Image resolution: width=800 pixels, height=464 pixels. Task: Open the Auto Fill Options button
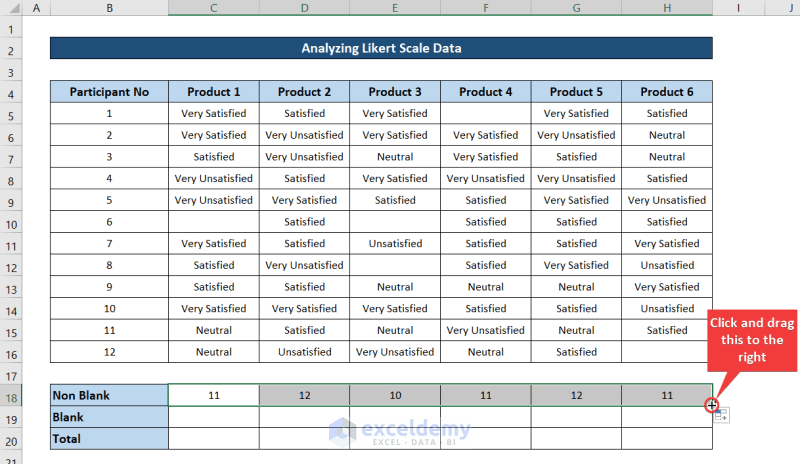(721, 415)
